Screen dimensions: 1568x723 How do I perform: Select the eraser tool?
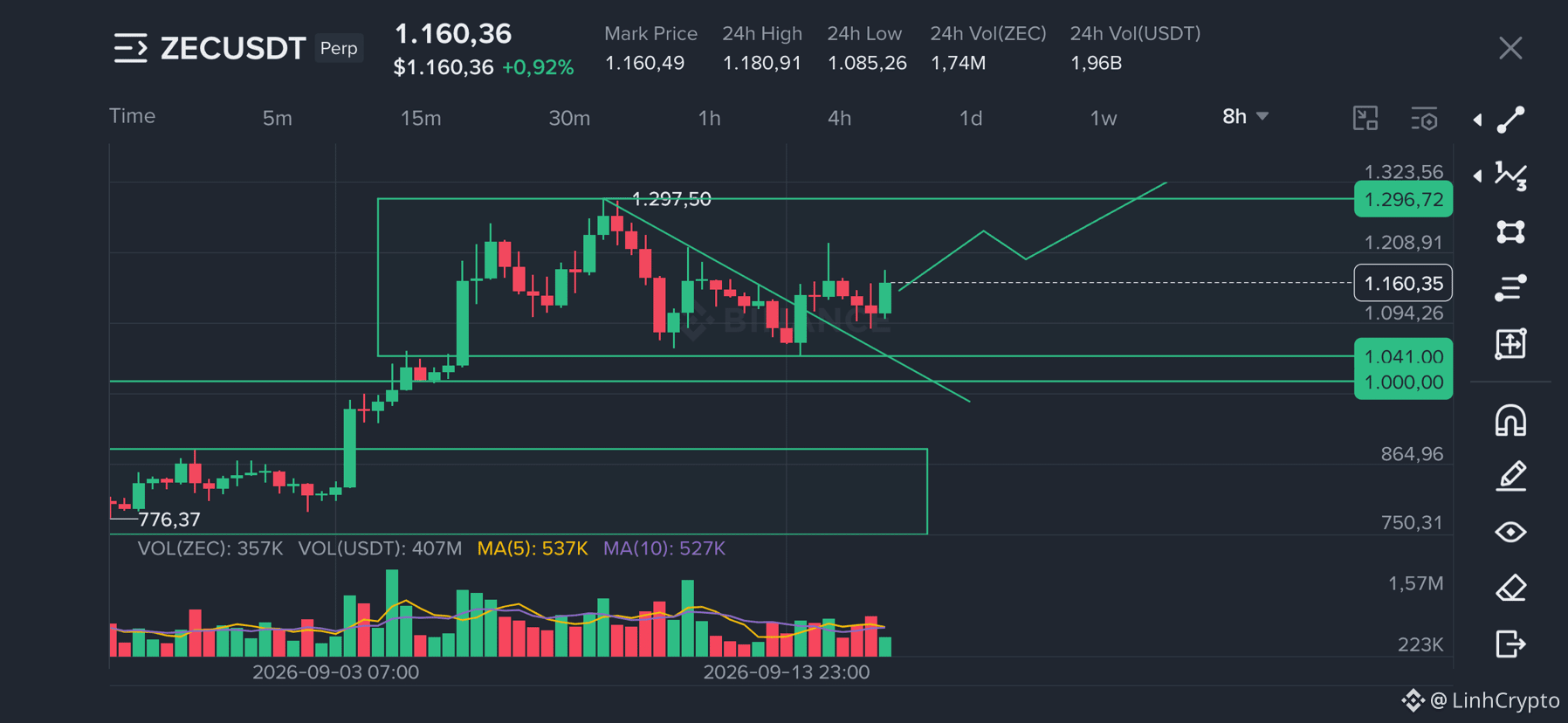pyautogui.click(x=1510, y=588)
